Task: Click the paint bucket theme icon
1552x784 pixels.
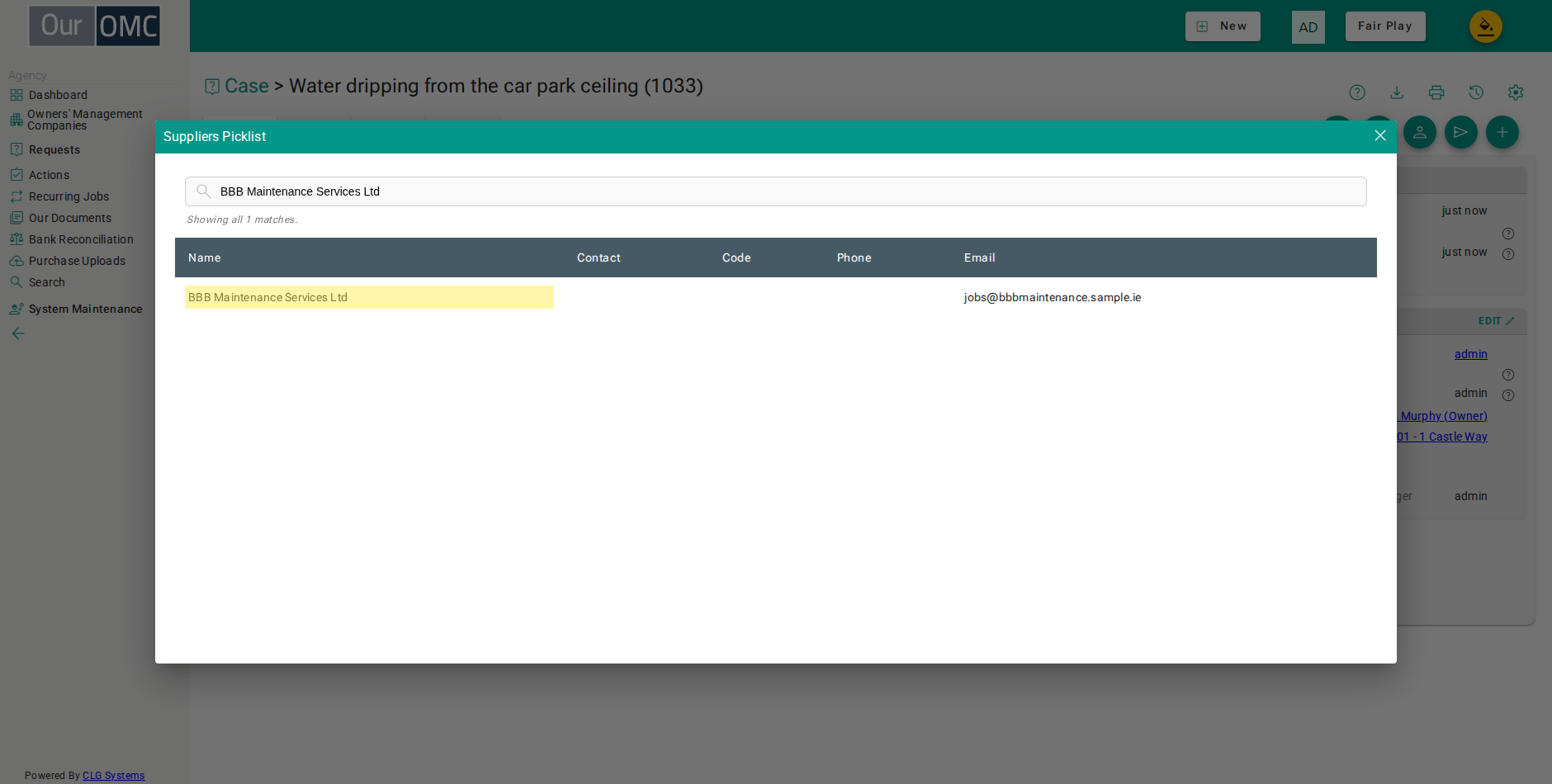Action: 1486,26
